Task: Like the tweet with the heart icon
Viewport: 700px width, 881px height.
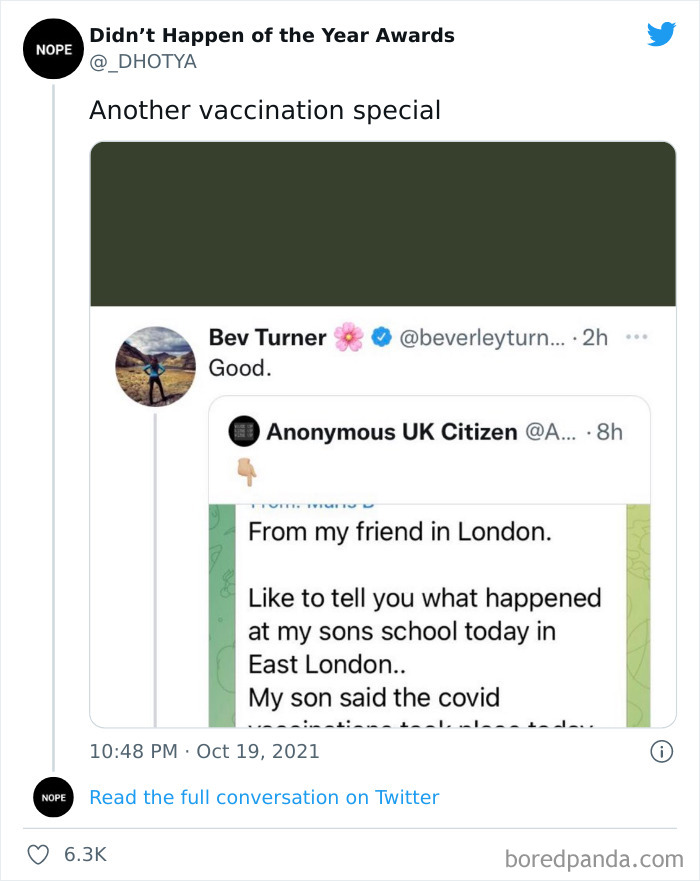Action: click(x=39, y=855)
